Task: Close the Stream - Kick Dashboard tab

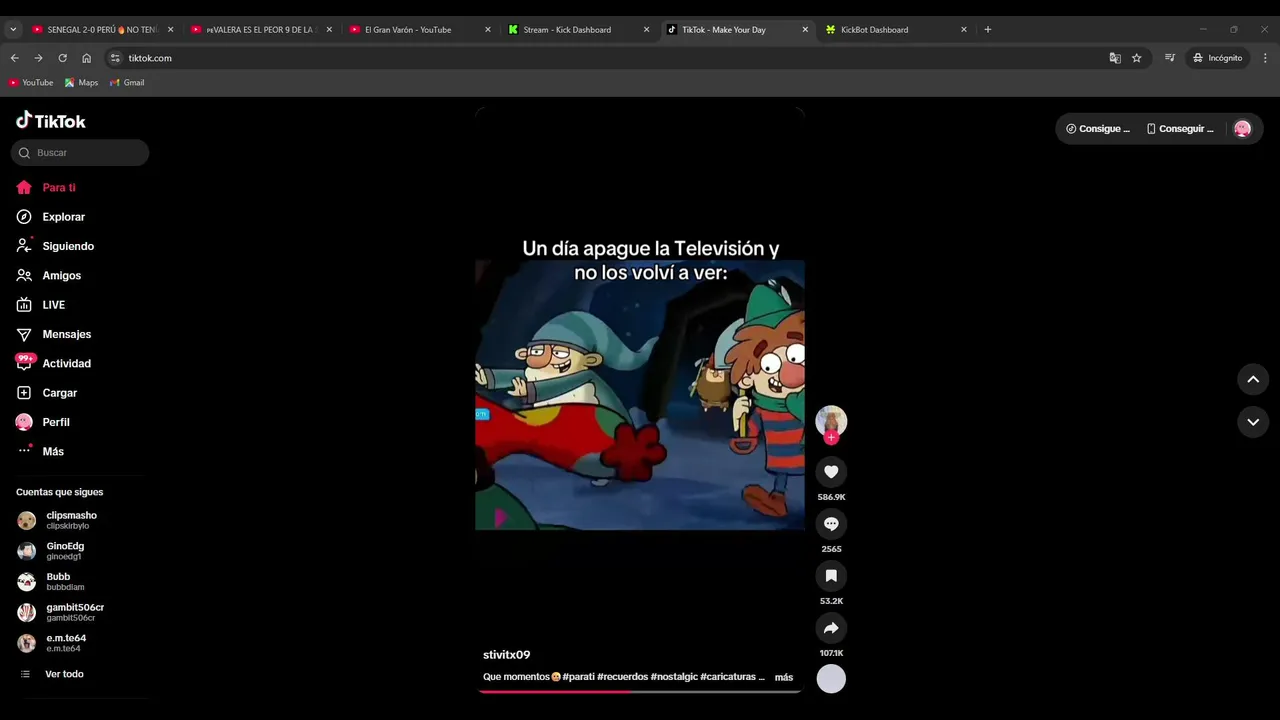Action: tap(646, 30)
